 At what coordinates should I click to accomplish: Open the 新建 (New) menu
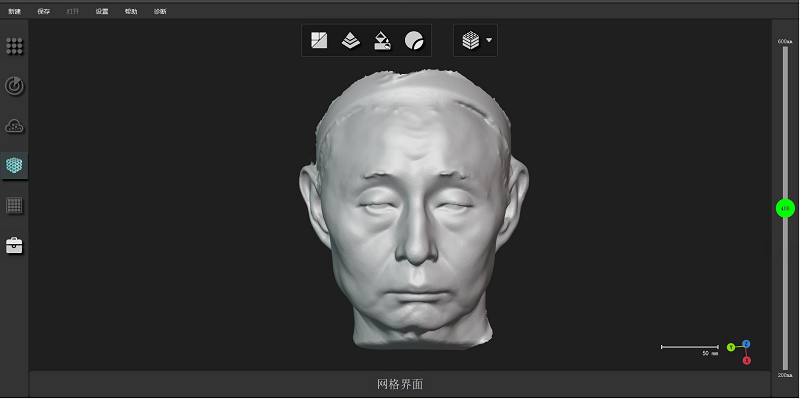point(14,11)
